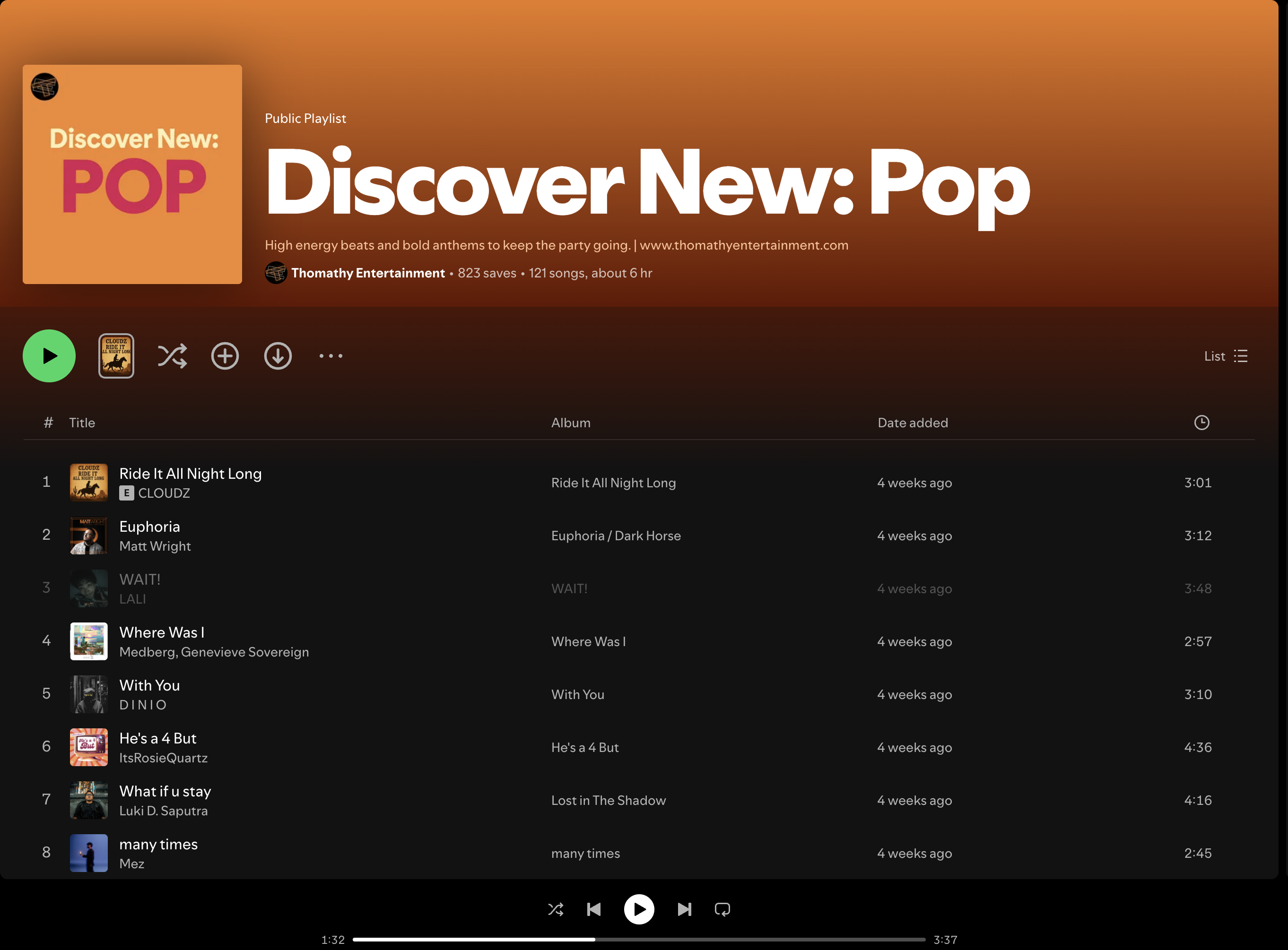Click the Discover New: Pop cover art
This screenshot has width=1288, height=950.
[132, 174]
